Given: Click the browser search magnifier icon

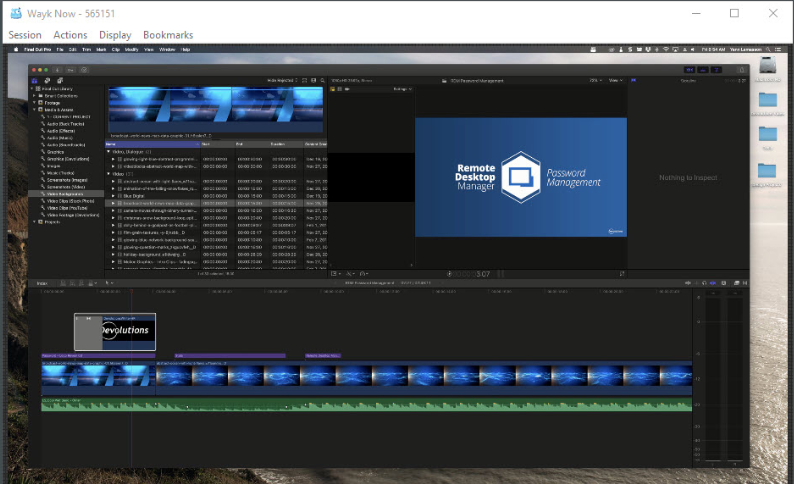Looking at the screenshot, I should (x=323, y=80).
